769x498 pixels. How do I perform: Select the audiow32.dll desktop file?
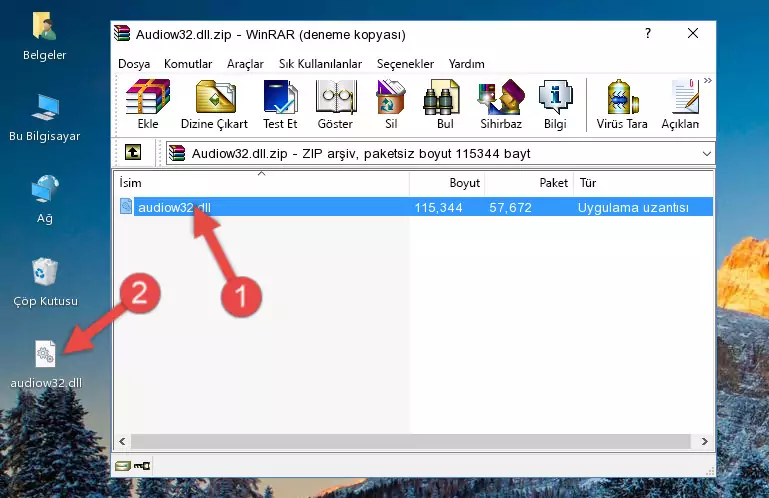point(46,364)
